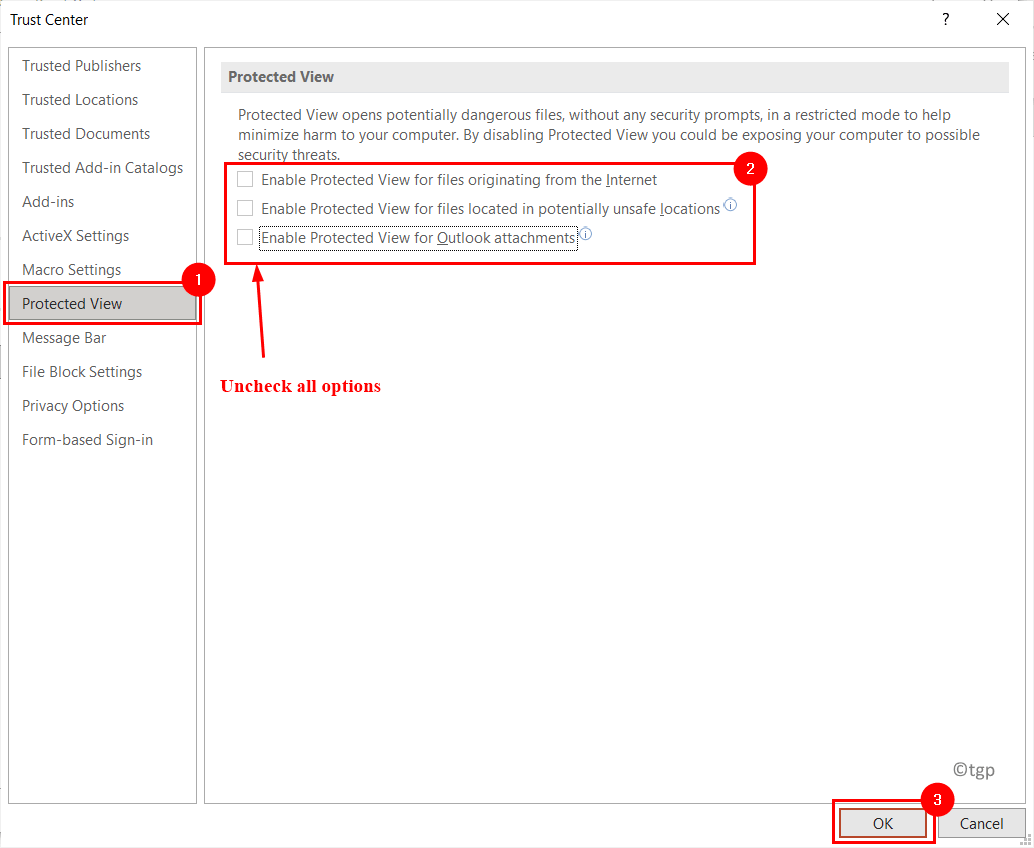This screenshot has height=848, width=1034.
Task: Show info icon for unsafe locations option
Action: click(x=730, y=204)
